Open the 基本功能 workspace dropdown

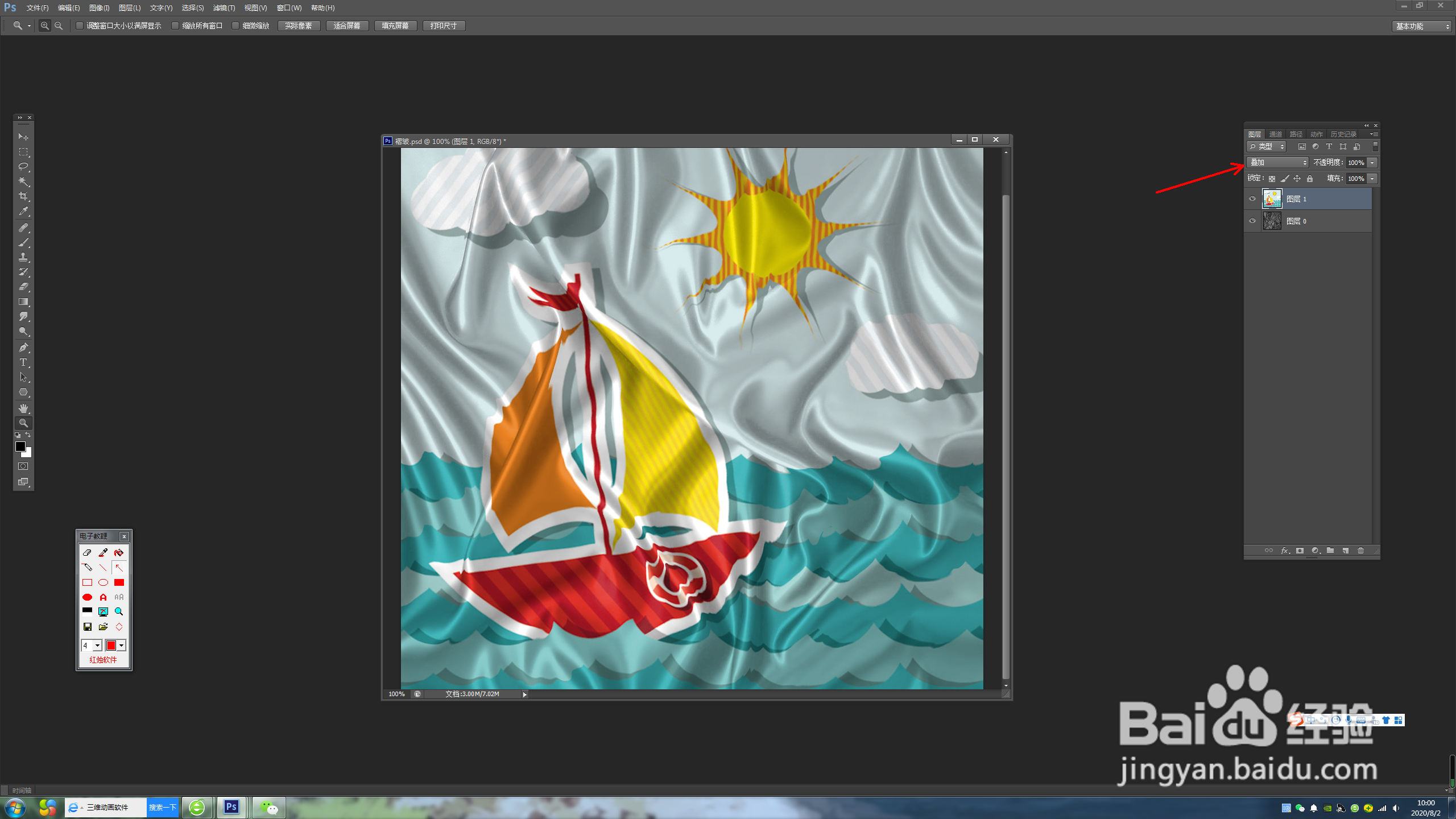pos(1422,26)
